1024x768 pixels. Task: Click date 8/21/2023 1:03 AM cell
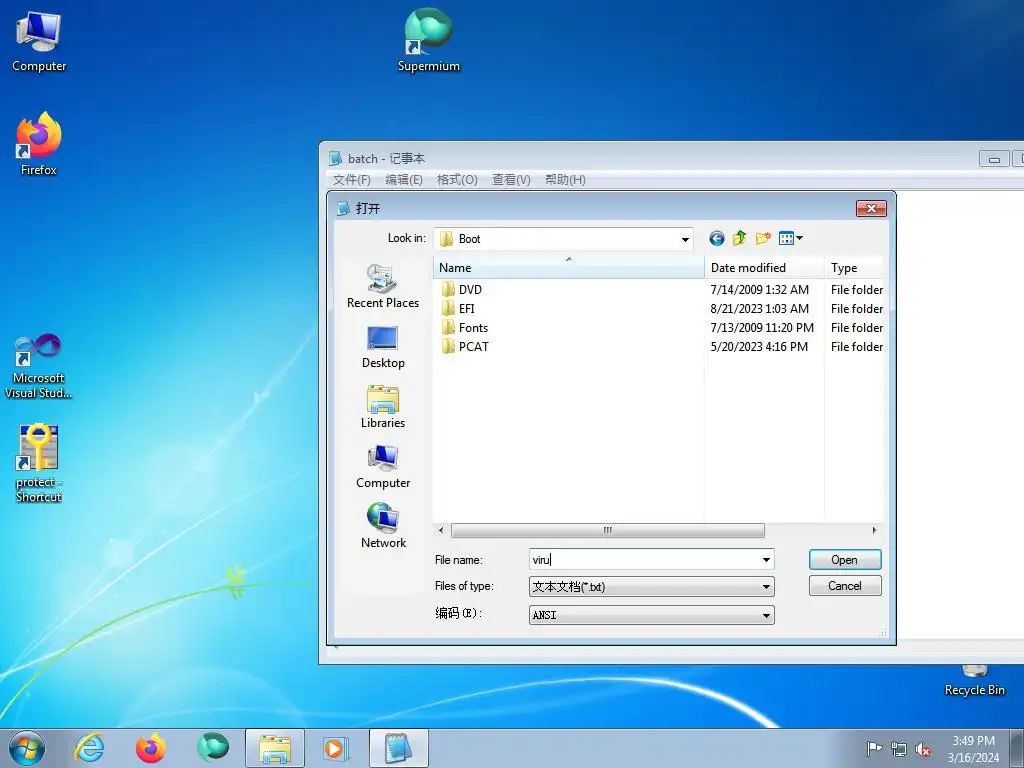(760, 308)
